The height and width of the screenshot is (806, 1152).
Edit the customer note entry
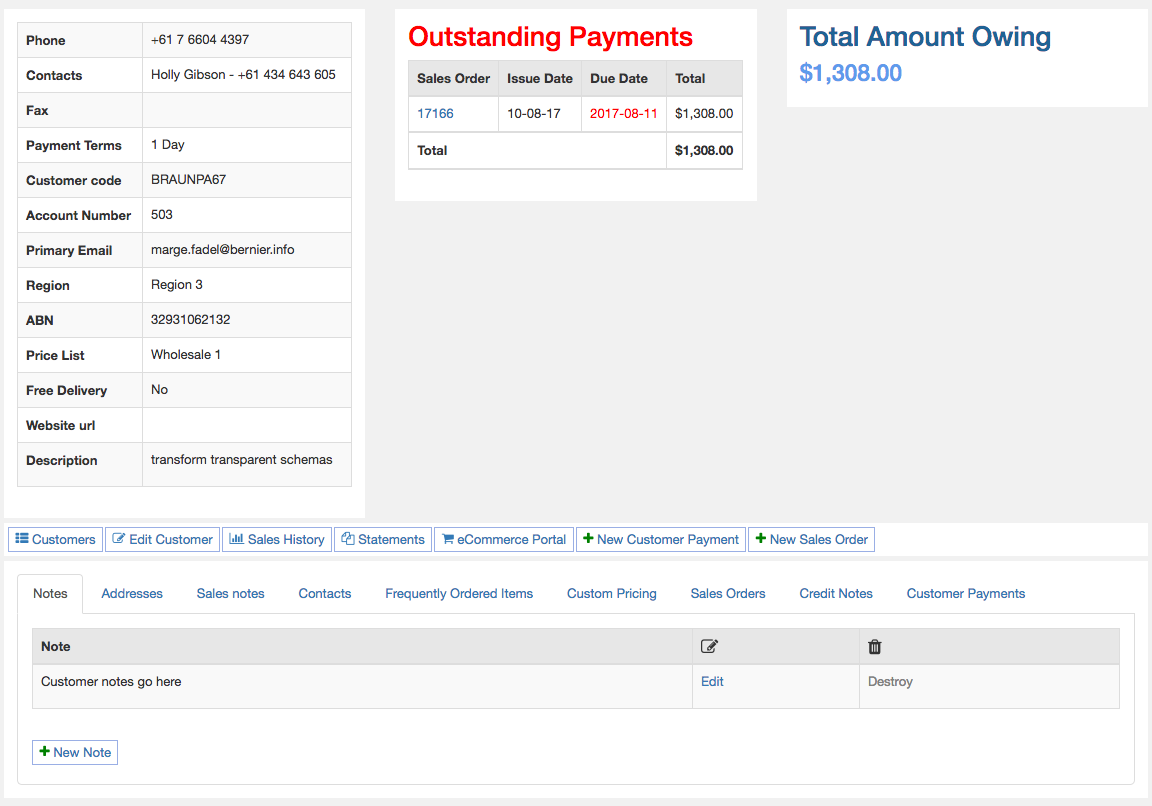tap(712, 681)
